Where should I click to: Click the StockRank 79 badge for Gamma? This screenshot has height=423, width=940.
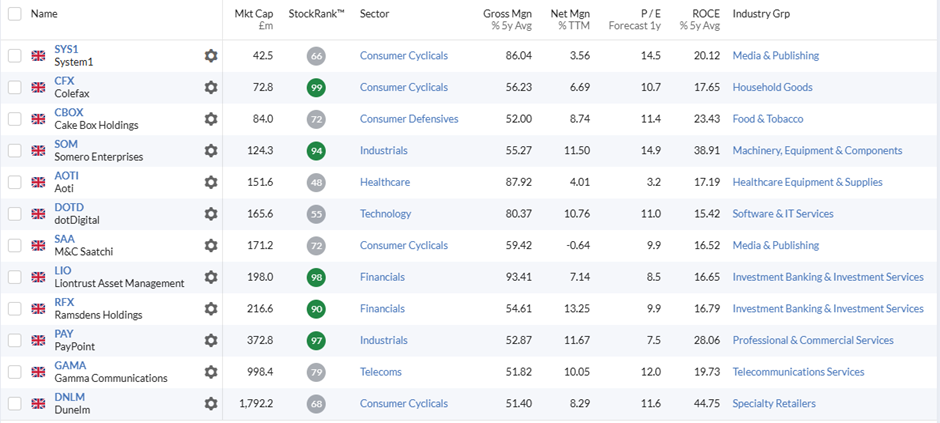[x=317, y=373]
